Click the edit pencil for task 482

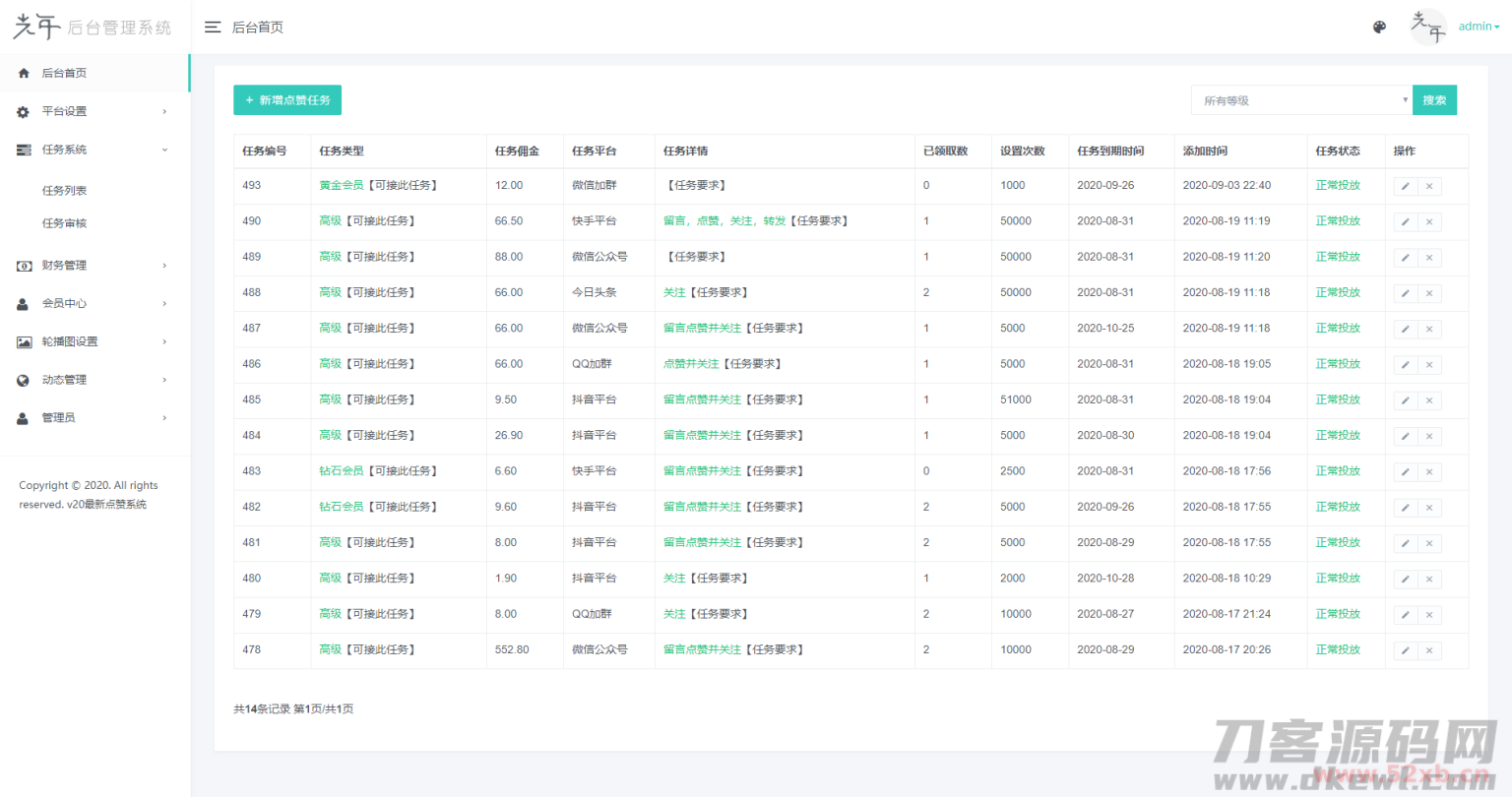(x=1405, y=508)
